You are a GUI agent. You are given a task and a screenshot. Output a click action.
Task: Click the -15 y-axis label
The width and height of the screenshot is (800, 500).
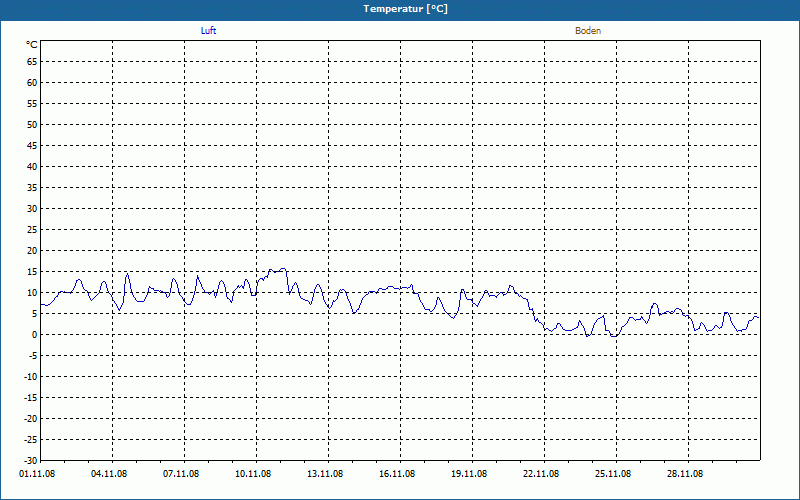click(31, 397)
